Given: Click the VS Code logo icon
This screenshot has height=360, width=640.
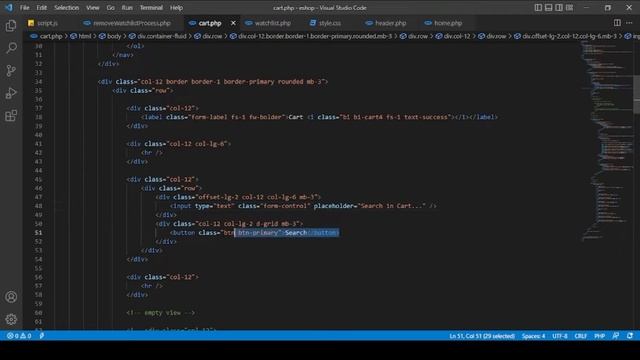Looking at the screenshot, I should coord(9,7).
